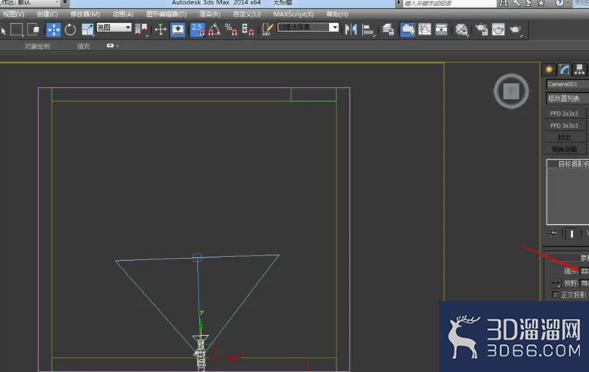Image resolution: width=589 pixels, height=372 pixels.
Task: Click the FFD 3x3x3 modifier button
Action: pos(565,126)
